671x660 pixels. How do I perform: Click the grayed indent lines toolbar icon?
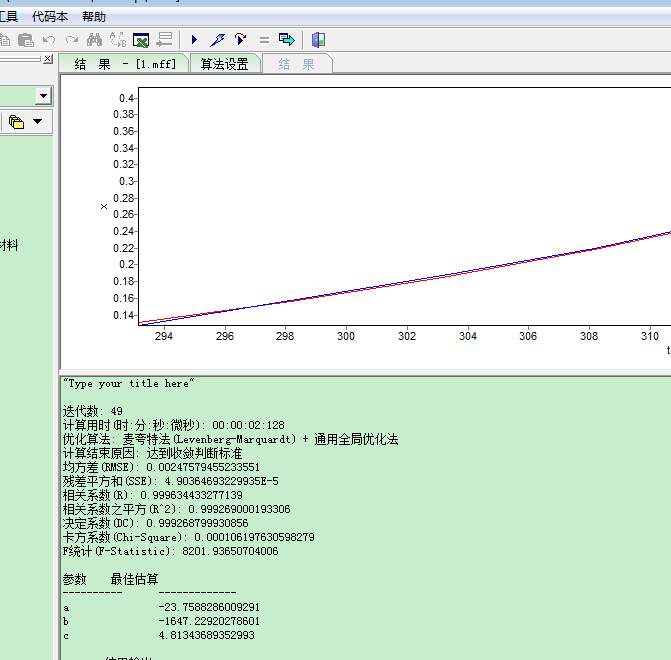pos(164,39)
